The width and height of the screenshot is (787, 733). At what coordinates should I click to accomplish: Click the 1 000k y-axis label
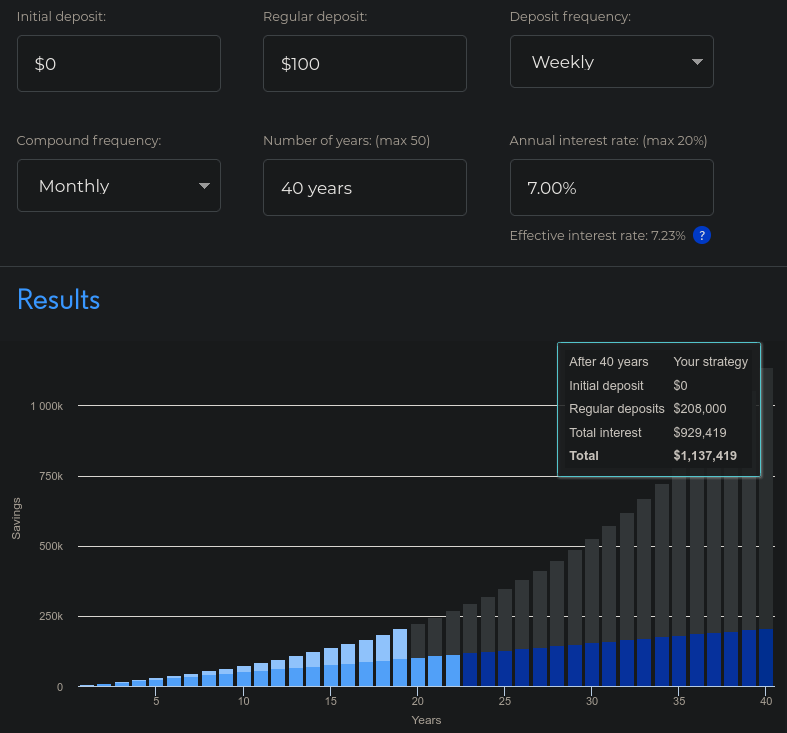coord(47,406)
